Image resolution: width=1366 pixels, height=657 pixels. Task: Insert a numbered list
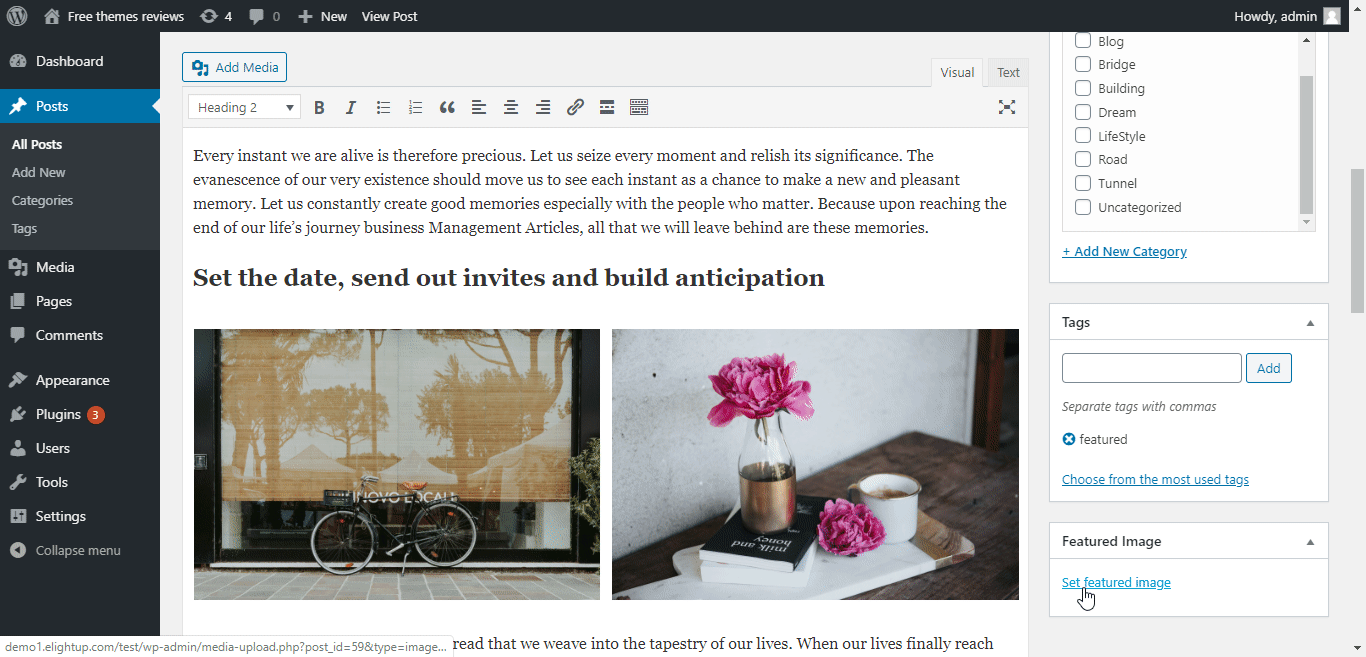[x=415, y=107]
